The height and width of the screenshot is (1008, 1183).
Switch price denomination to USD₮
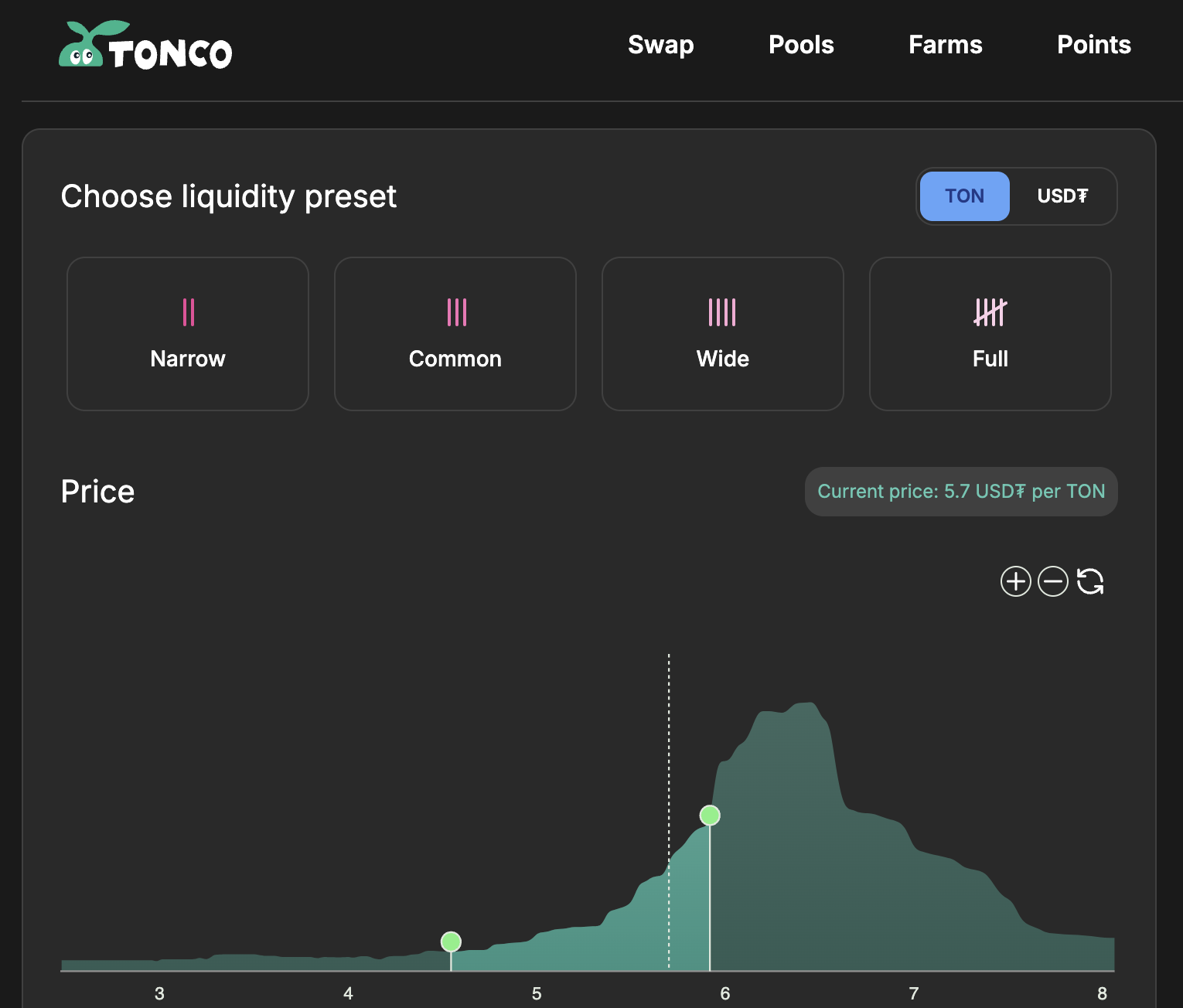coord(1062,196)
